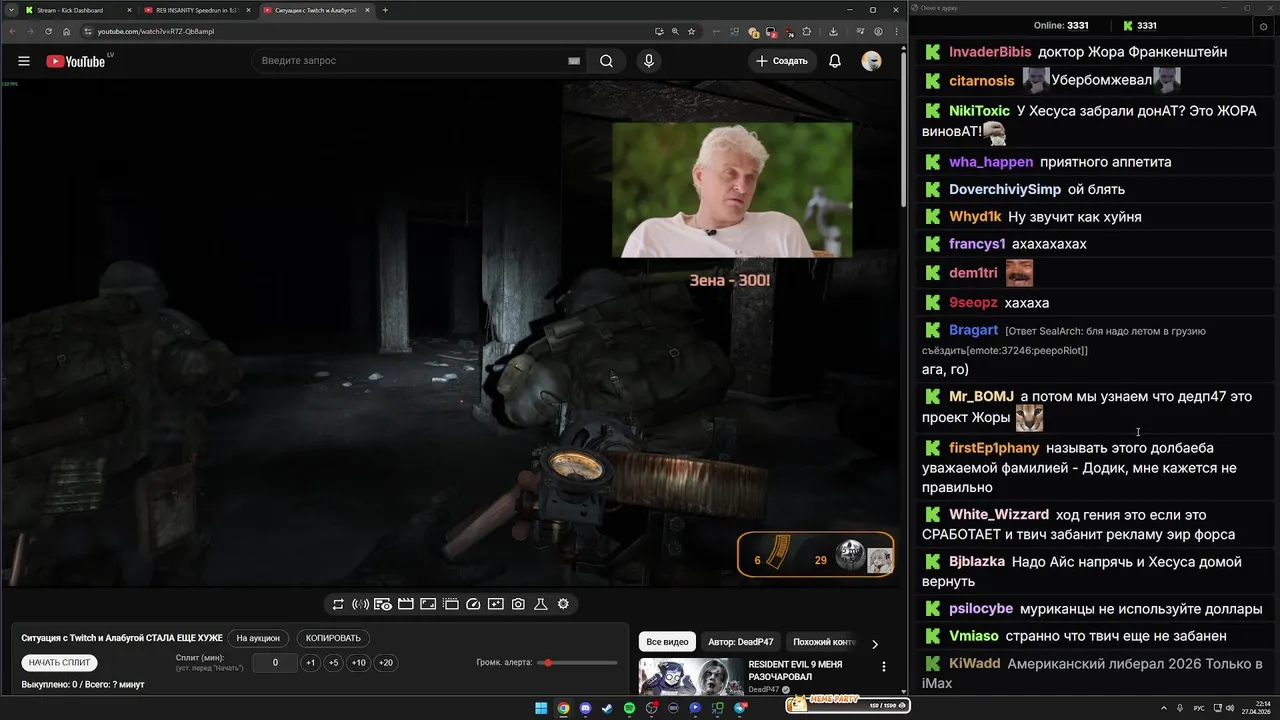
Task: Open options menu for RESIDENT EVIL 9 video
Action: (x=883, y=666)
